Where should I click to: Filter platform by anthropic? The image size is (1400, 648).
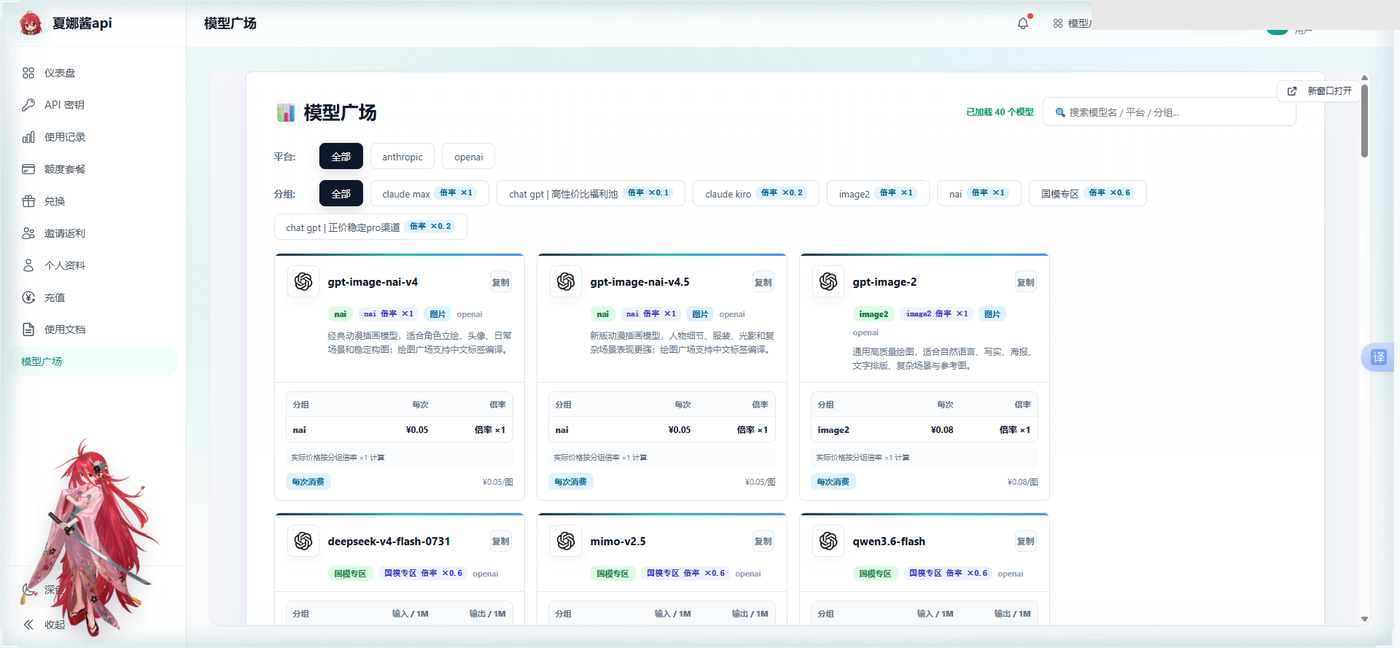[402, 156]
